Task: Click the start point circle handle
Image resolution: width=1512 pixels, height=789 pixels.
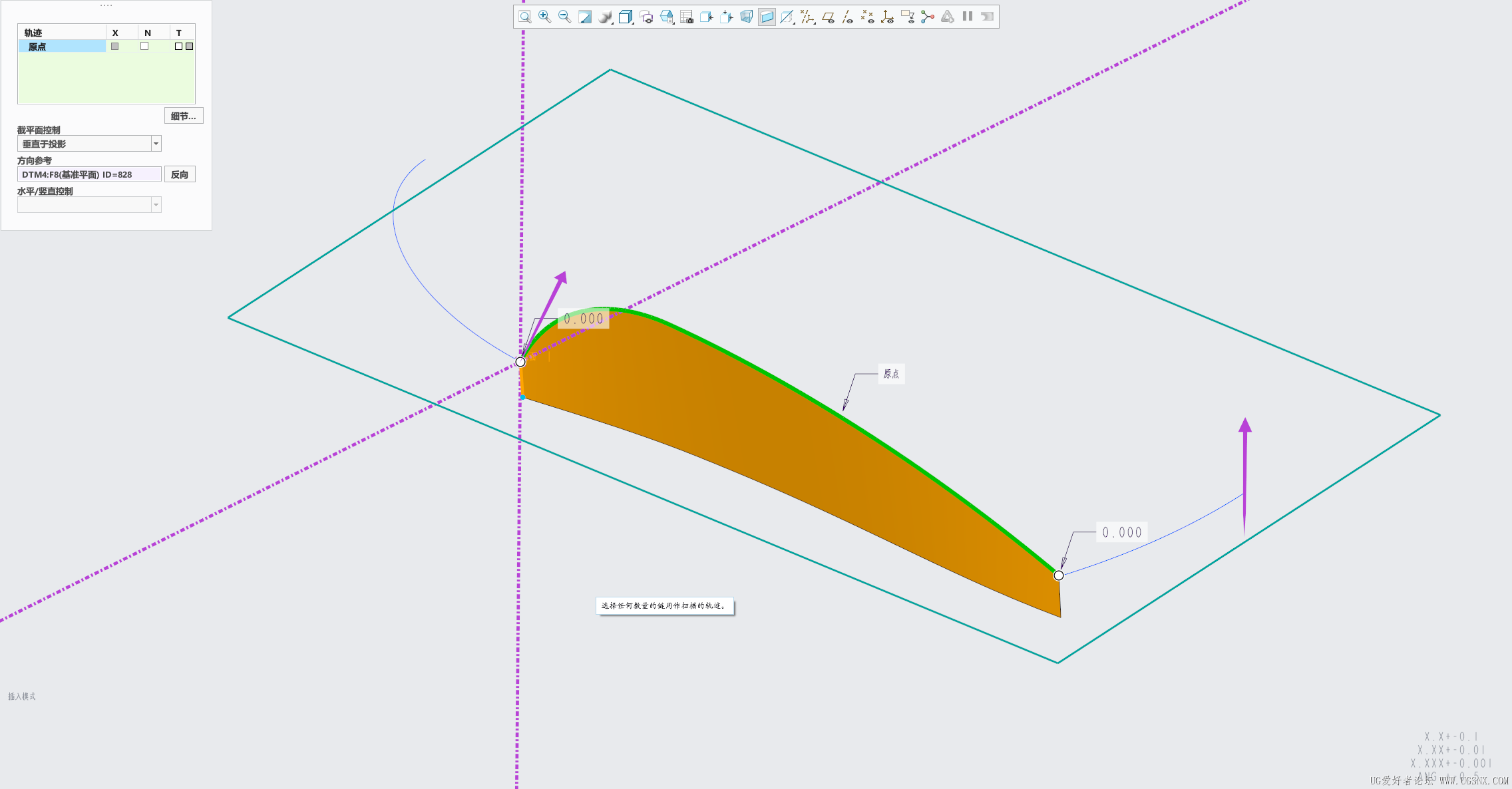Action: pos(520,362)
